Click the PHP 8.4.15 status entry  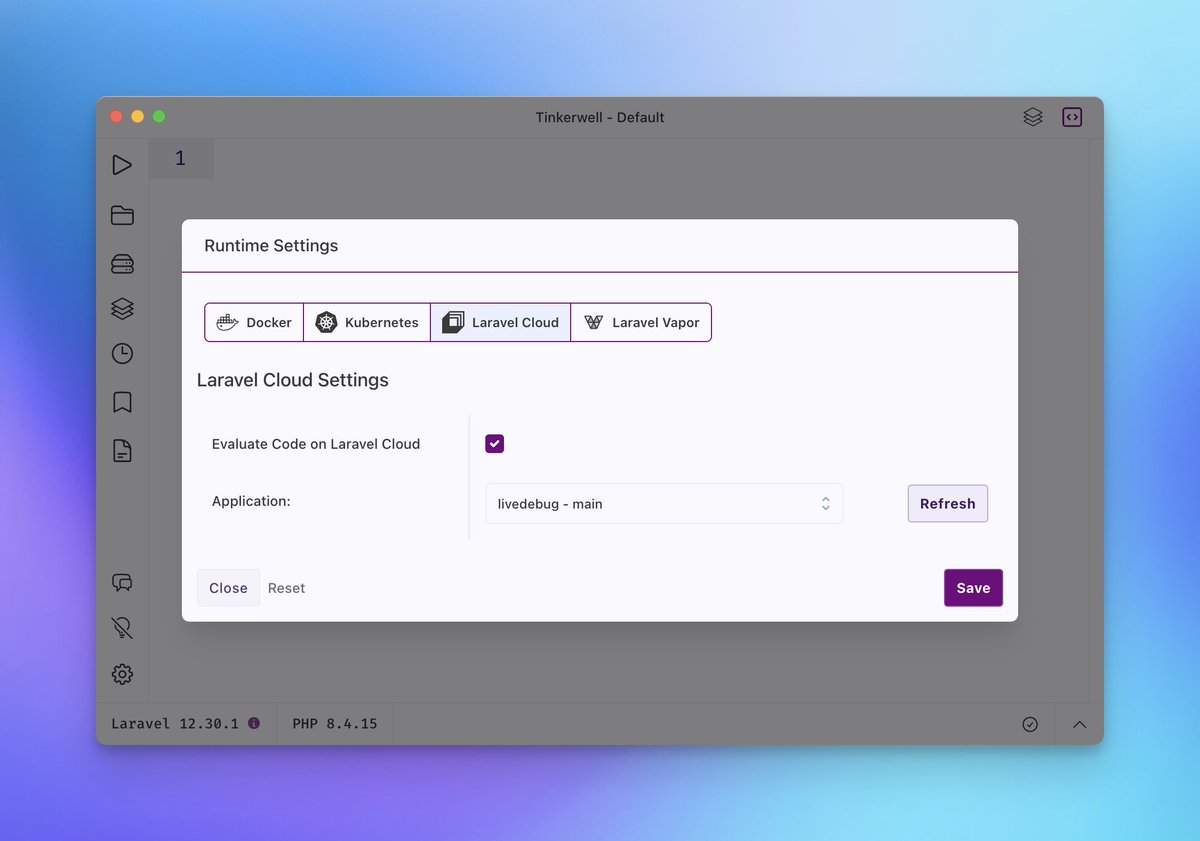335,723
